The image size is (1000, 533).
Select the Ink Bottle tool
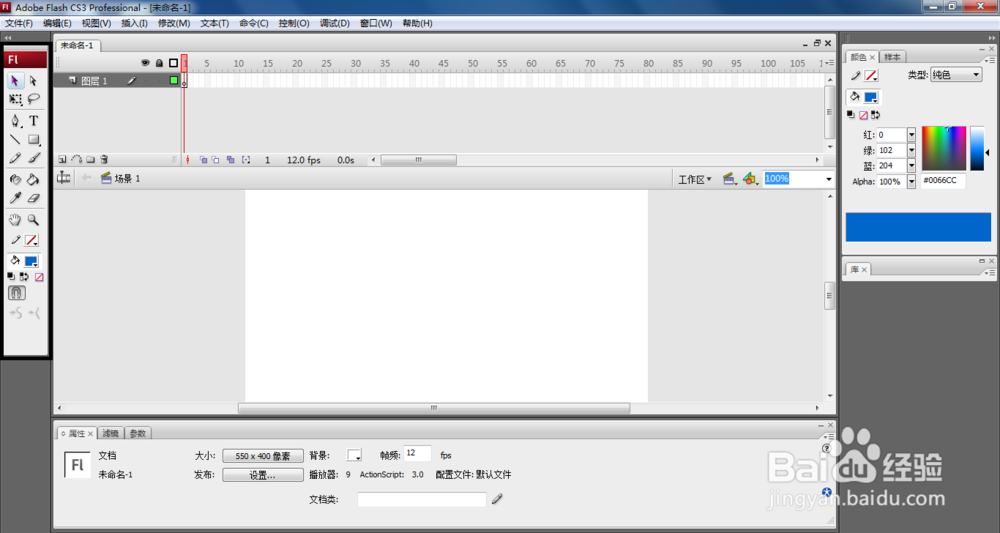[x=15, y=180]
